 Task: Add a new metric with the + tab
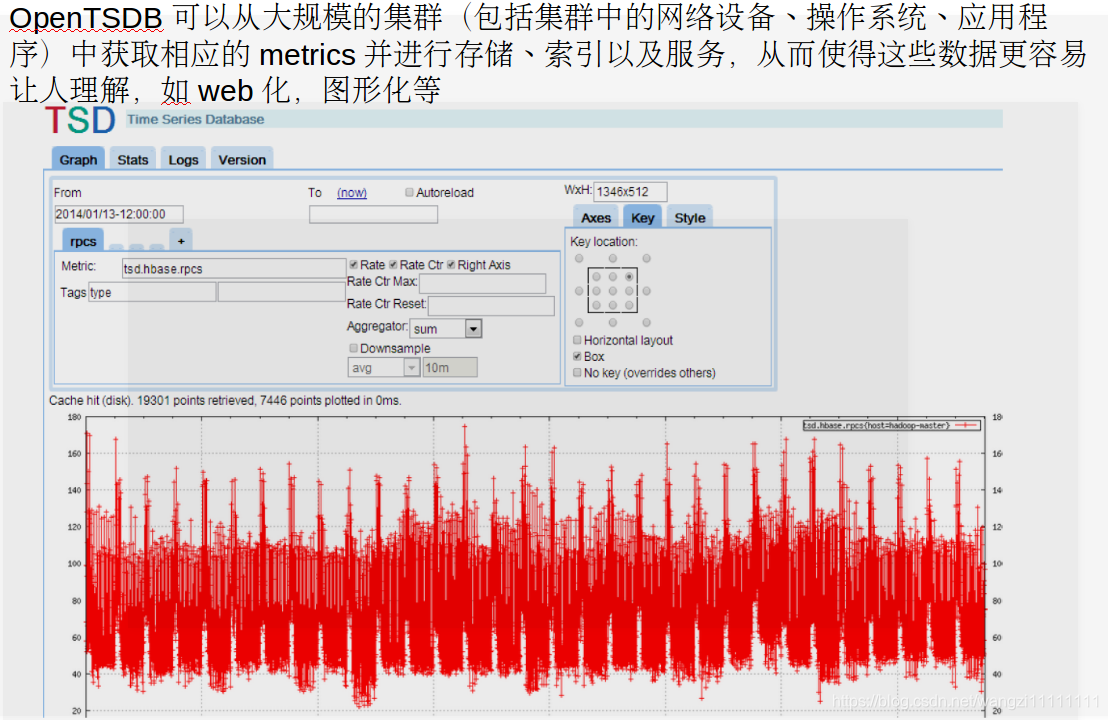181,241
